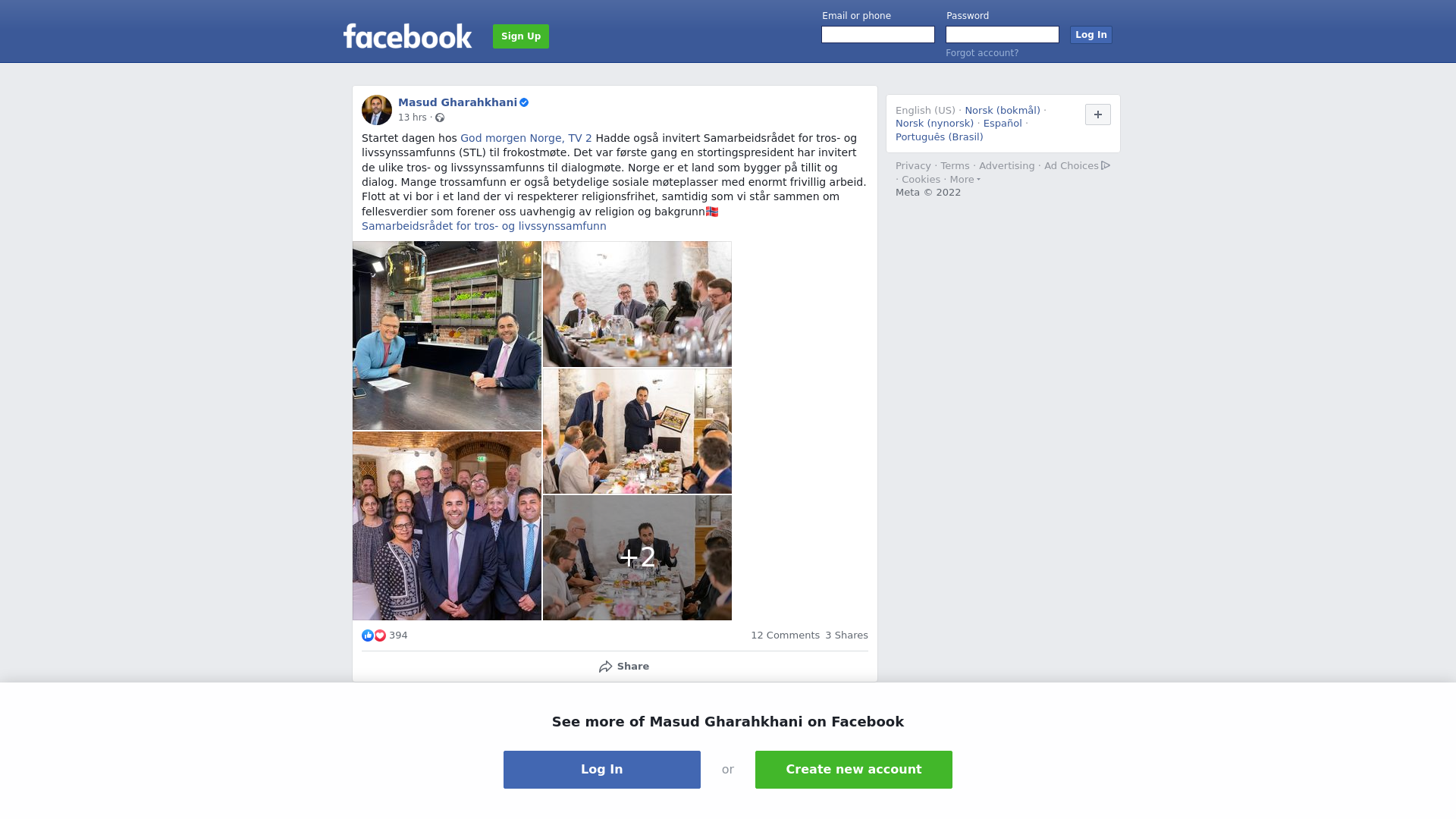Switch language to Norsk (bokmål)
Screen dimensions: 1456x819
click(1003, 111)
